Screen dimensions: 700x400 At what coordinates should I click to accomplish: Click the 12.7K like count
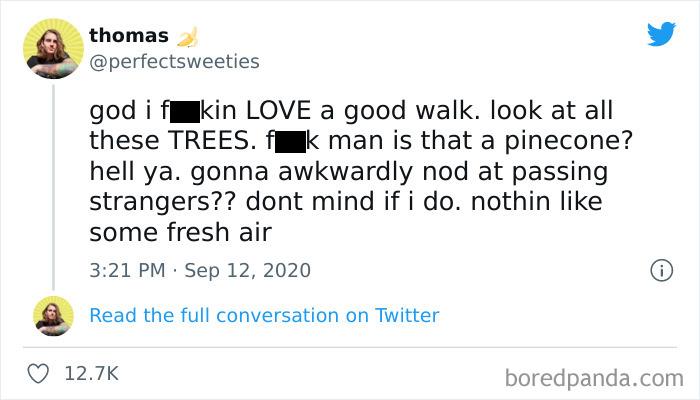[91, 373]
